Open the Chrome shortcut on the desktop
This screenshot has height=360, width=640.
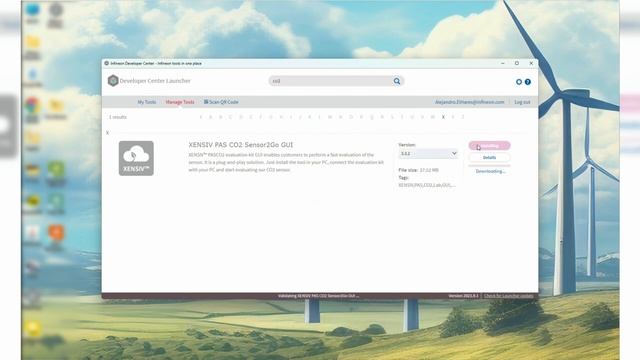pyautogui.click(x=32, y=105)
